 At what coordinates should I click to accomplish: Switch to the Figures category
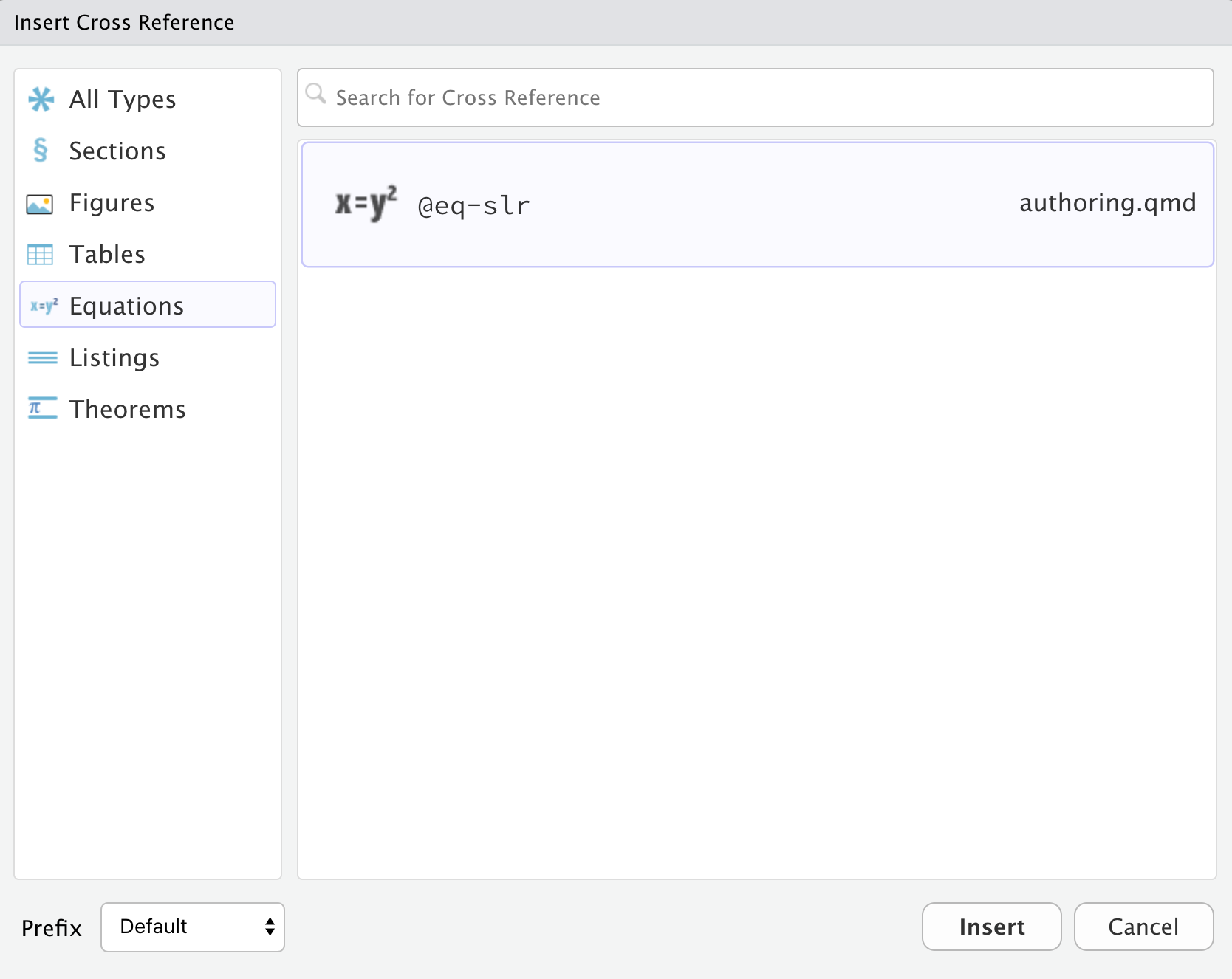pos(111,202)
